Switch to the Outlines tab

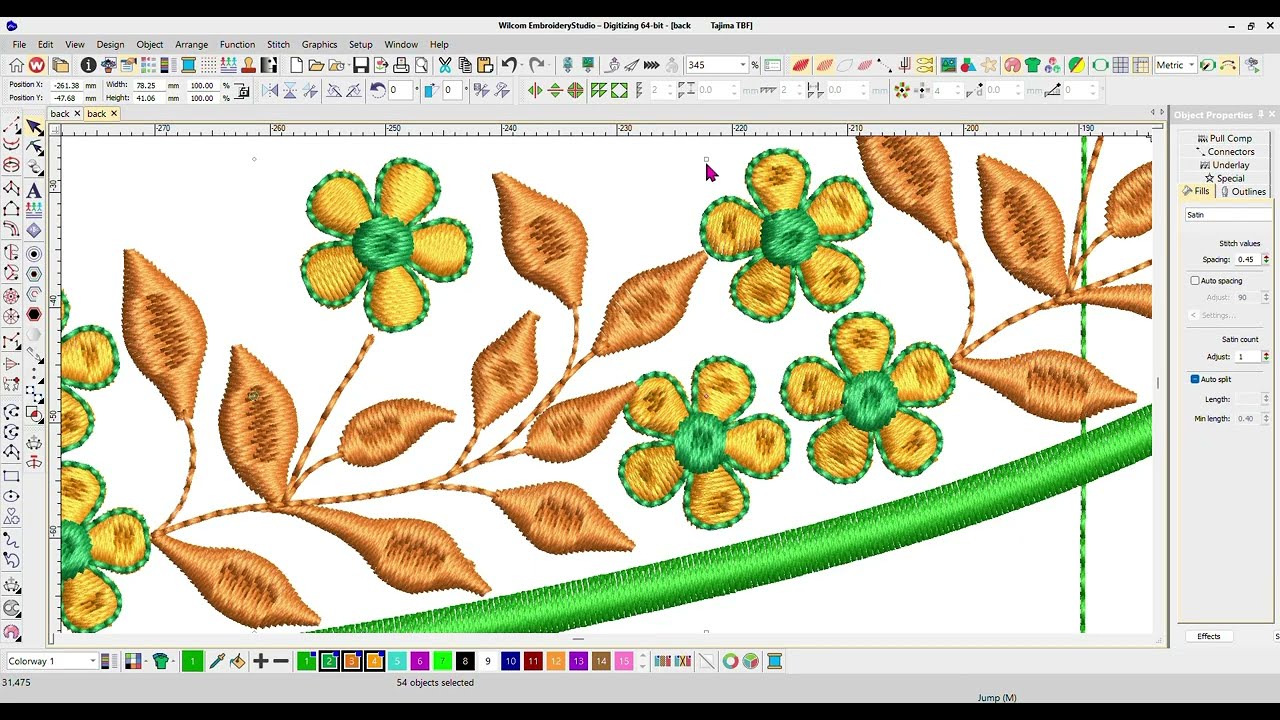pos(1244,191)
